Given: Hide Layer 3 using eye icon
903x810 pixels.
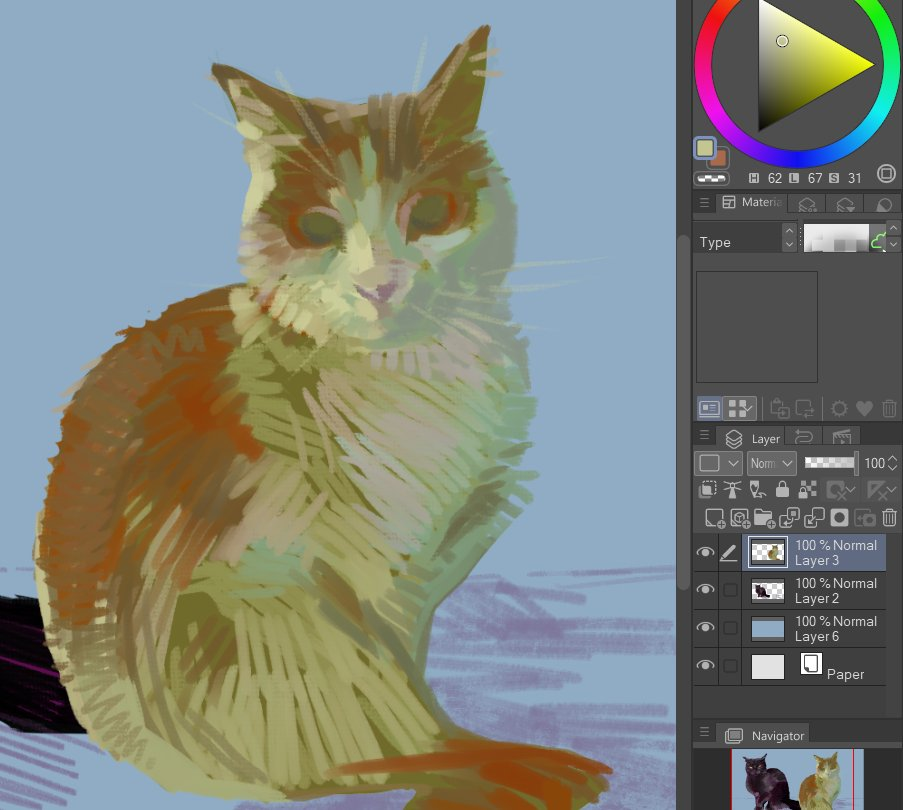Looking at the screenshot, I should [705, 552].
